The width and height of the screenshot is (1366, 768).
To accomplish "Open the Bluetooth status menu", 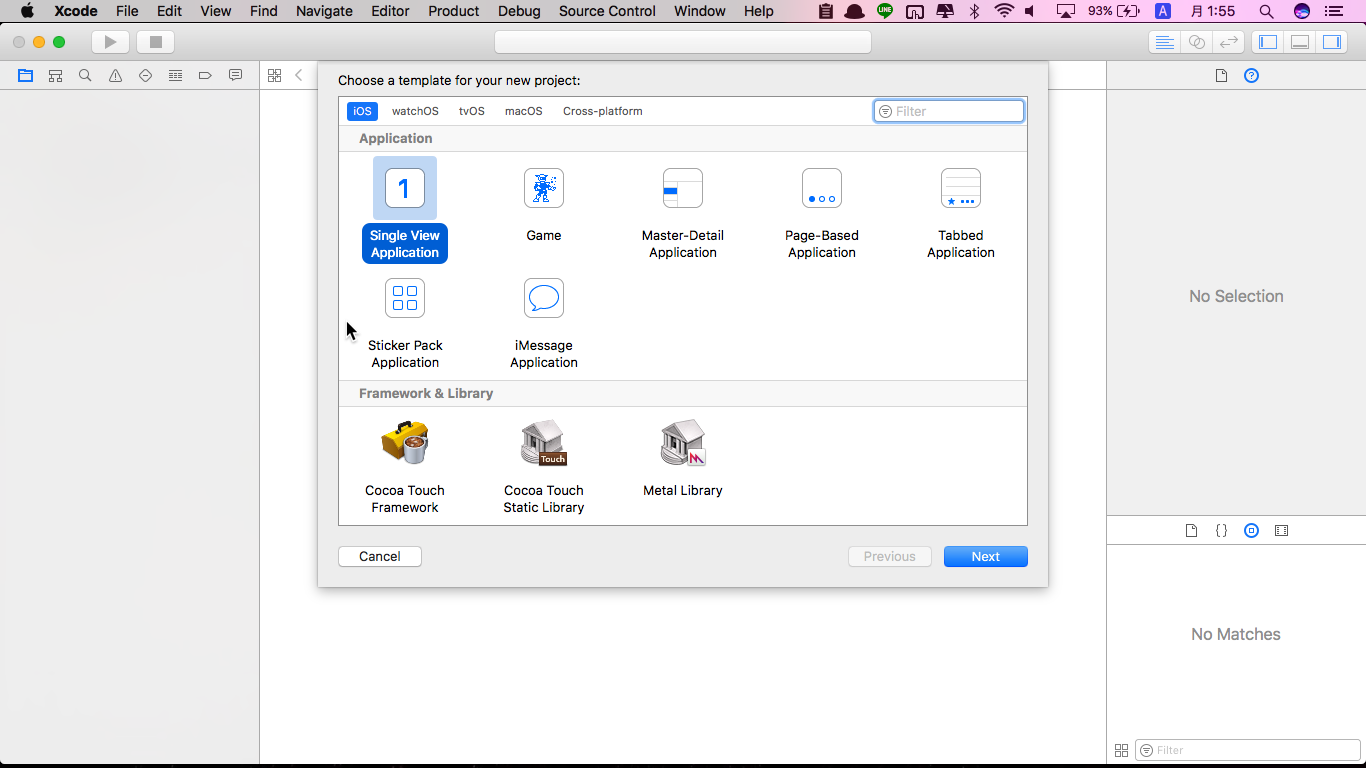I will pyautogui.click(x=974, y=11).
